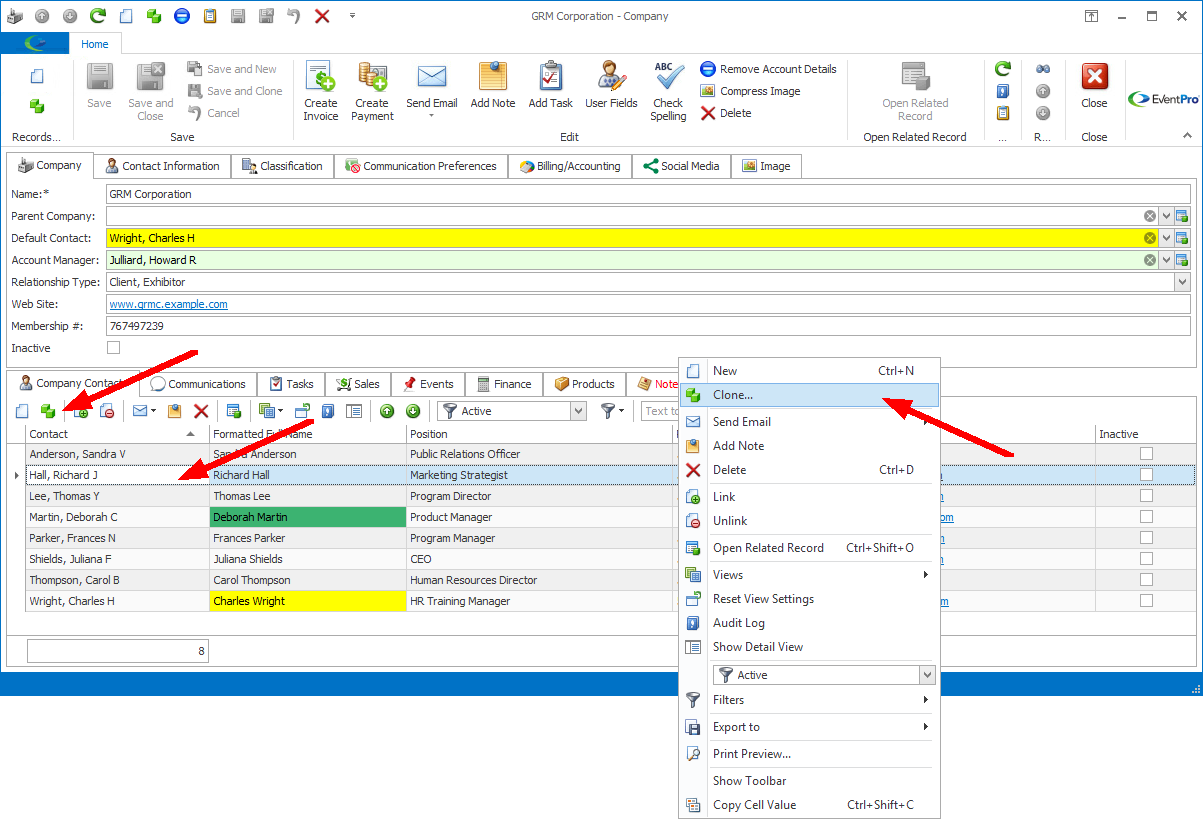Click the Membership # field

pos(648,326)
